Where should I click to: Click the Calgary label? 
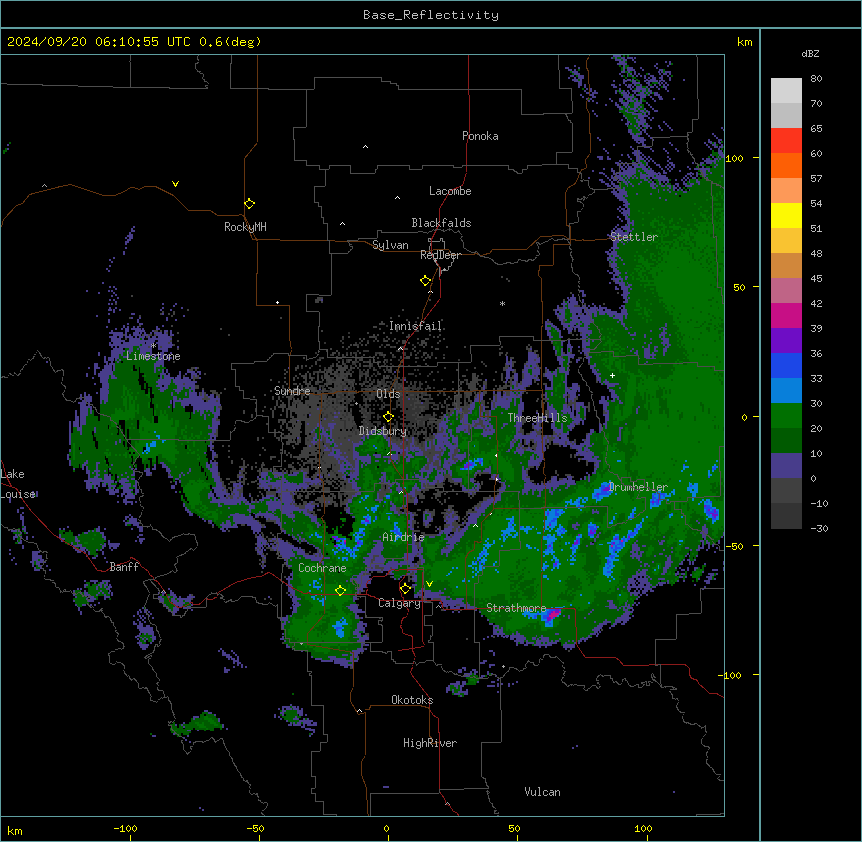tap(399, 603)
